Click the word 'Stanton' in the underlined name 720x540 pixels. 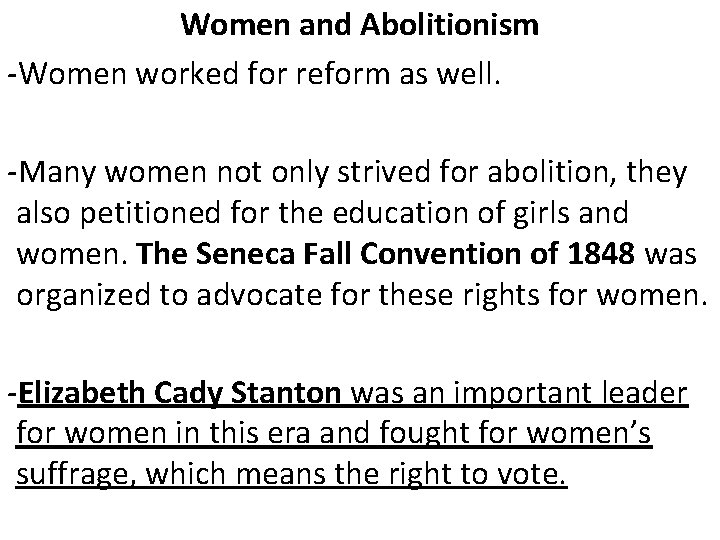pyautogui.click(x=286, y=393)
